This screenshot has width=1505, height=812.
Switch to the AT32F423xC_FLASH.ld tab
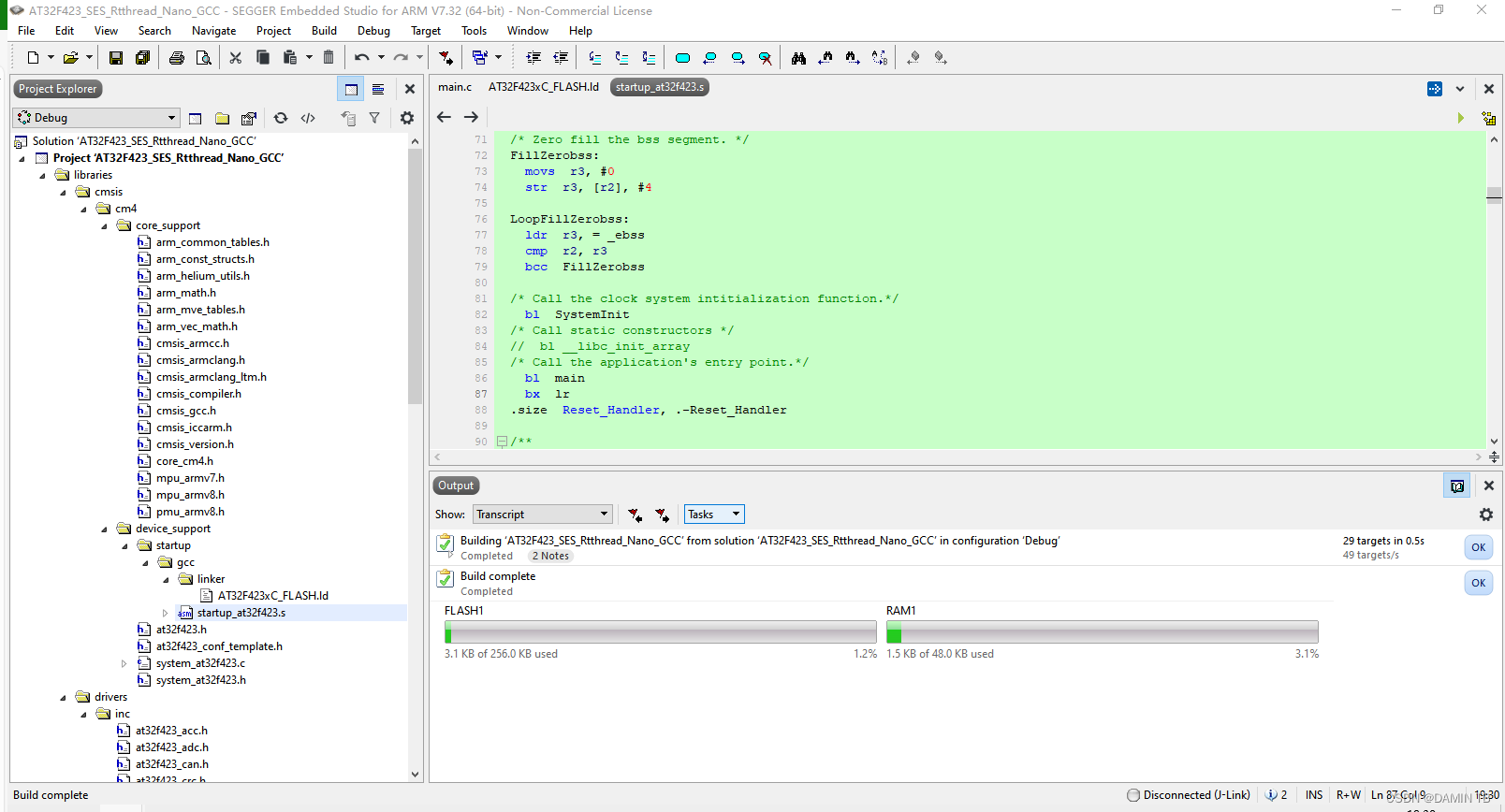point(544,87)
